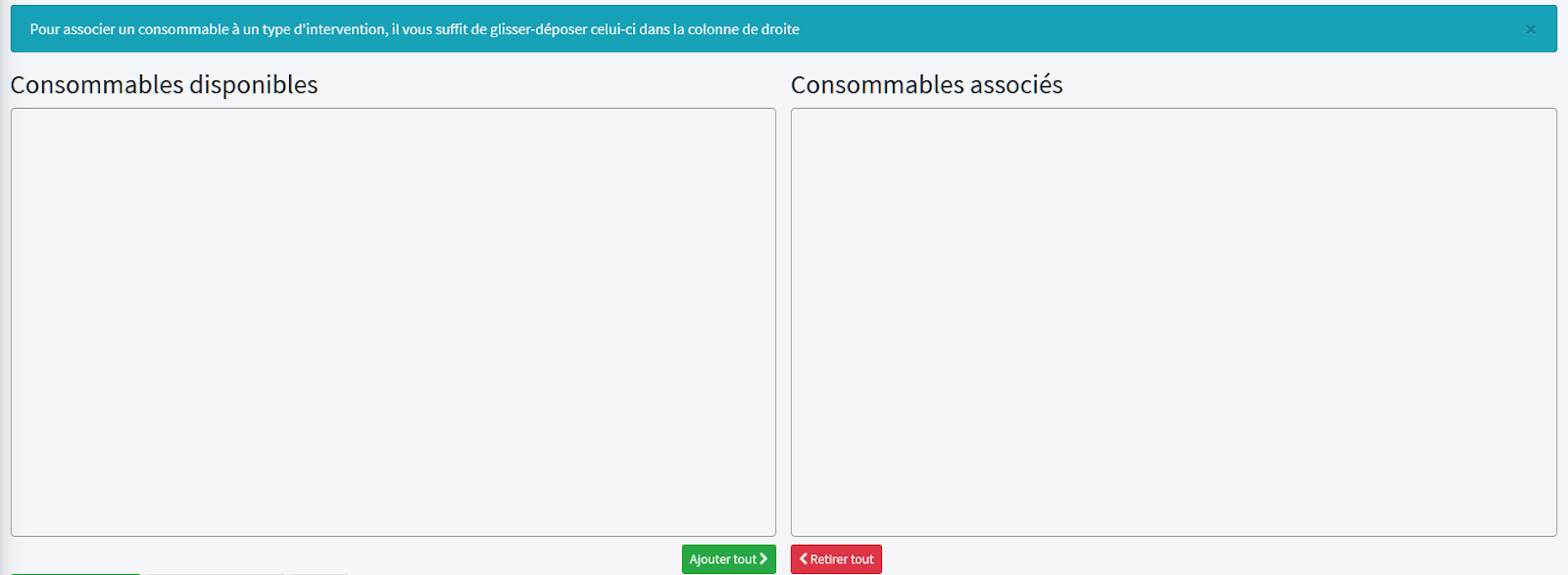Click the left chevron icon in Retirer tout

tap(804, 558)
